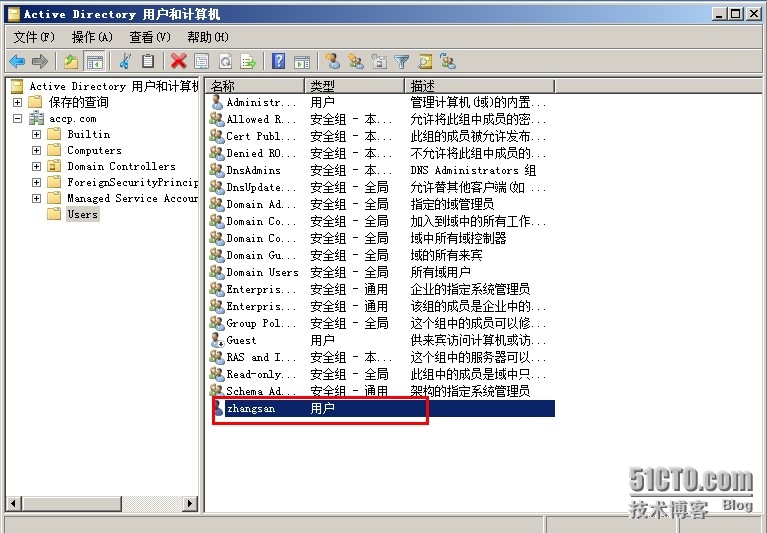Select the Schema Ad... group row
767x533 pixels.
click(x=383, y=391)
